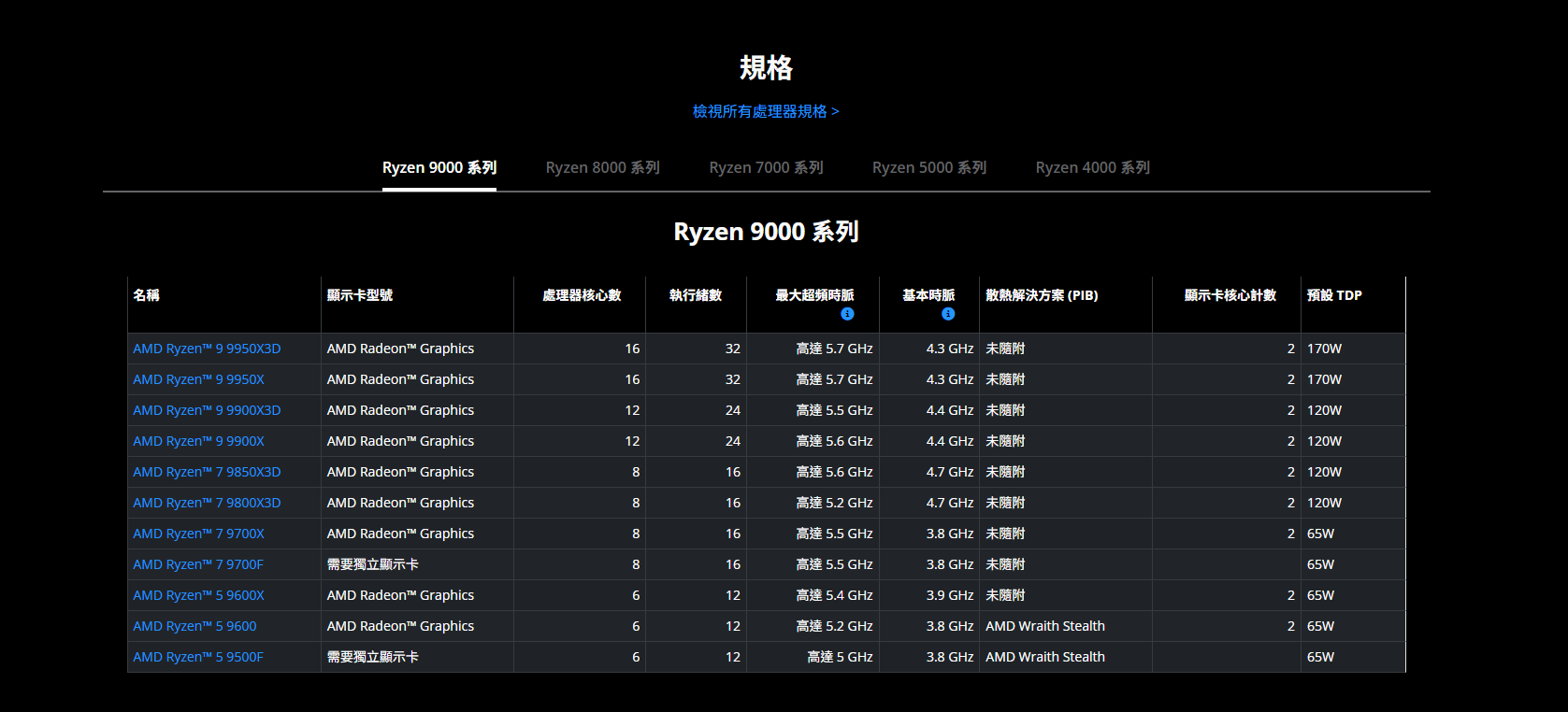Screen dimensions: 1568x712
Task: View AMD Ryzen 5 9500F details link
Action: point(198,657)
